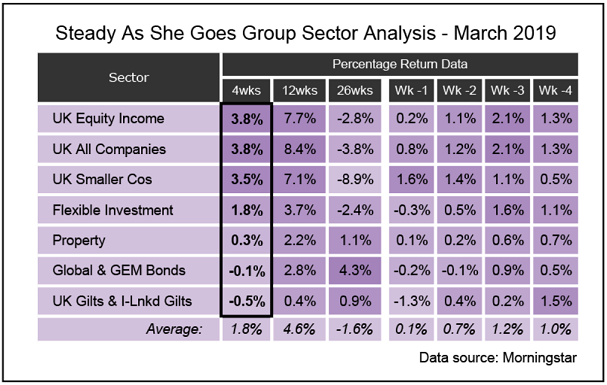The width and height of the screenshot is (607, 385).
Task: Click the Data source: Morningstar text
Action: point(498,358)
